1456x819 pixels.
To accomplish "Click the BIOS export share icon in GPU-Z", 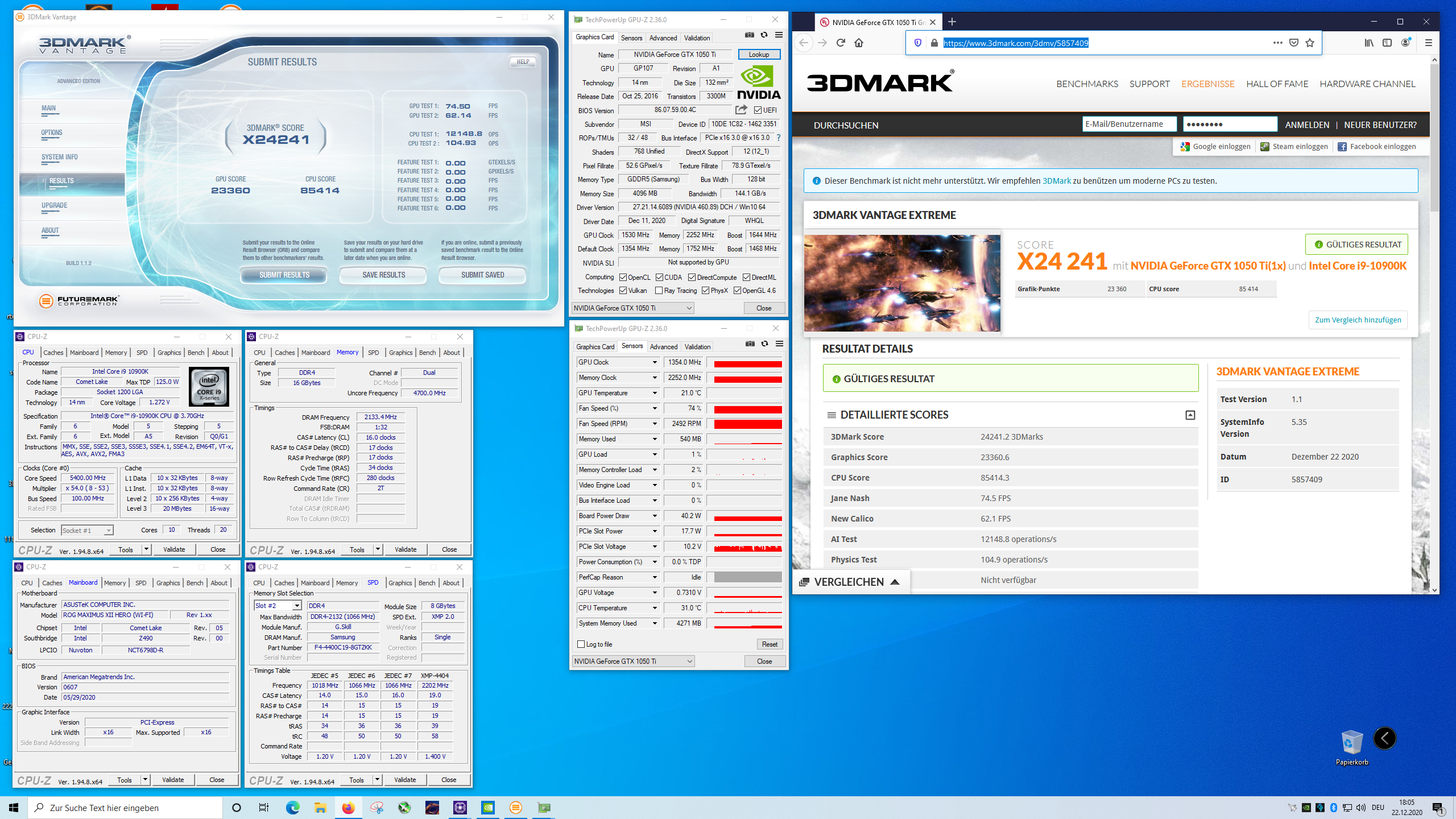I will tap(741, 110).
